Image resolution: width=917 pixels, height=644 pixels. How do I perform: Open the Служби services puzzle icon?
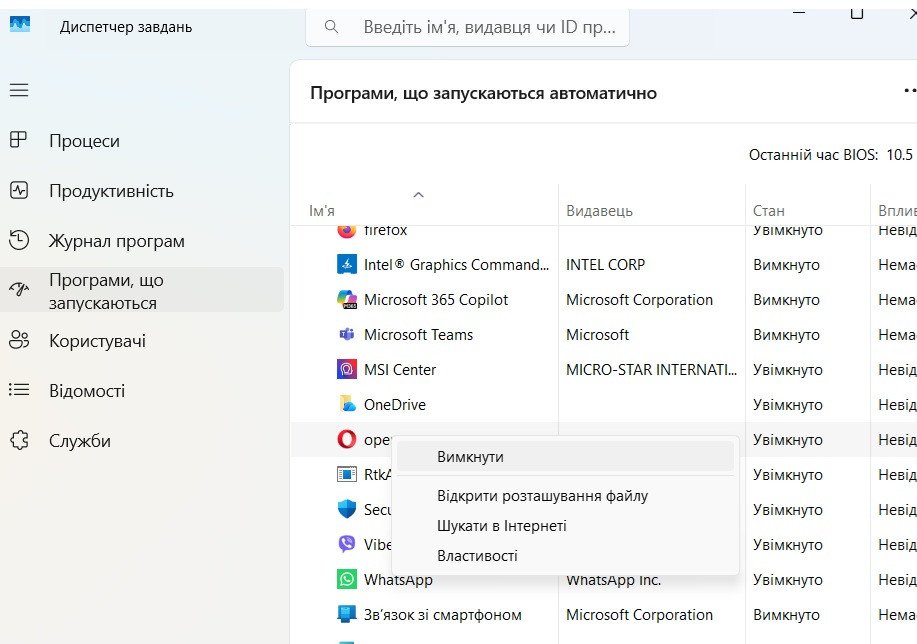click(x=19, y=440)
